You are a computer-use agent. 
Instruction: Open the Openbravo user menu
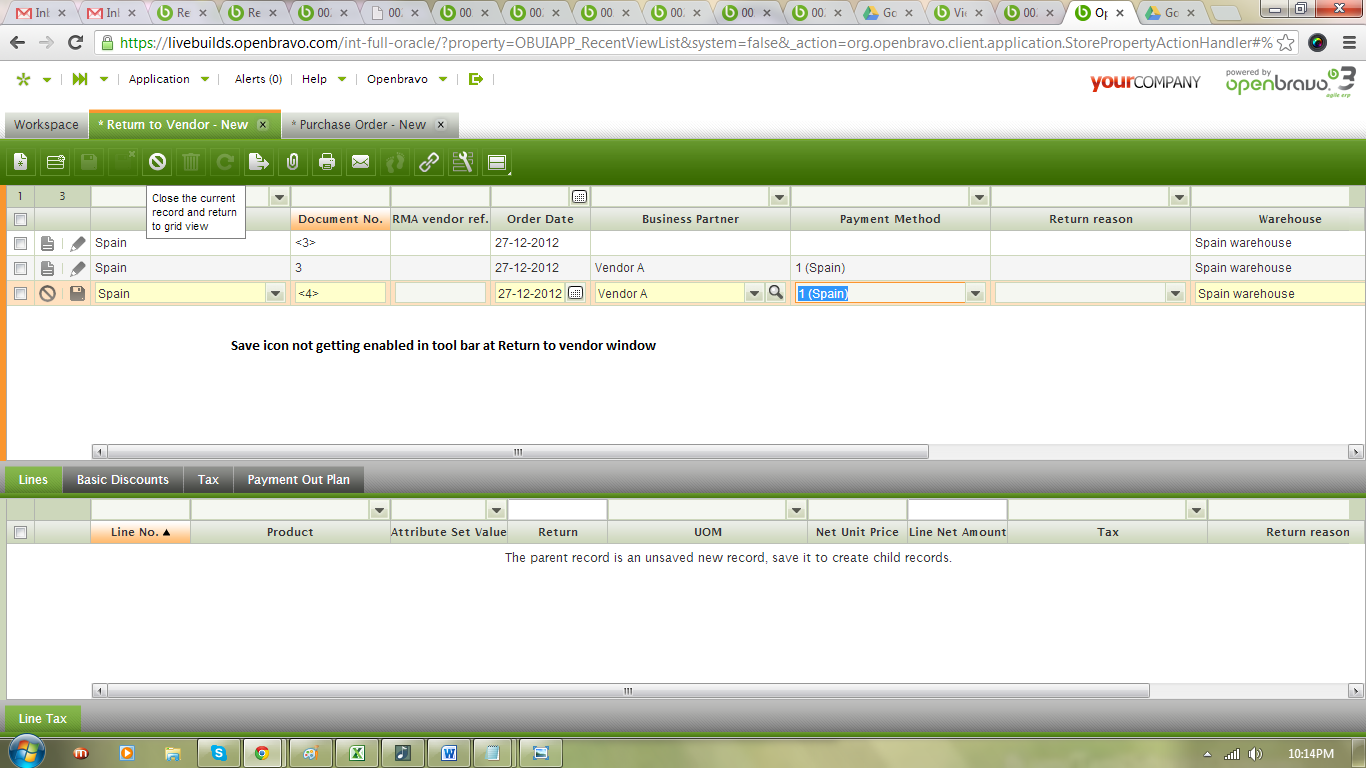[x=406, y=79]
